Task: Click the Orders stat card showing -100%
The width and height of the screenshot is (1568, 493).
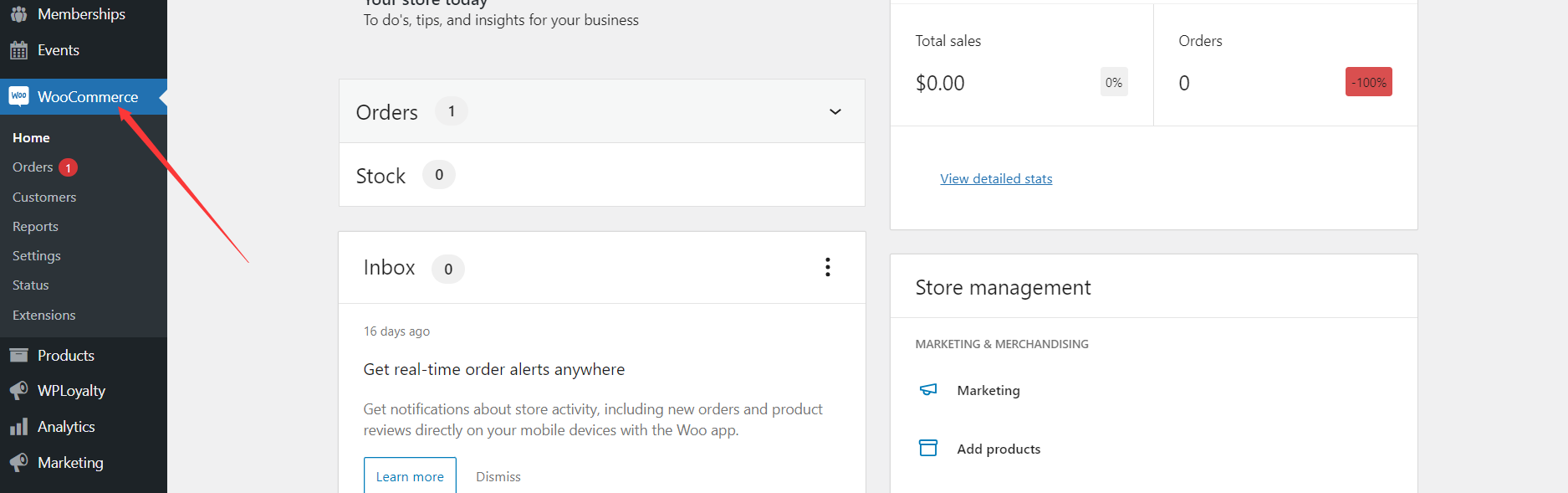Action: [1285, 65]
